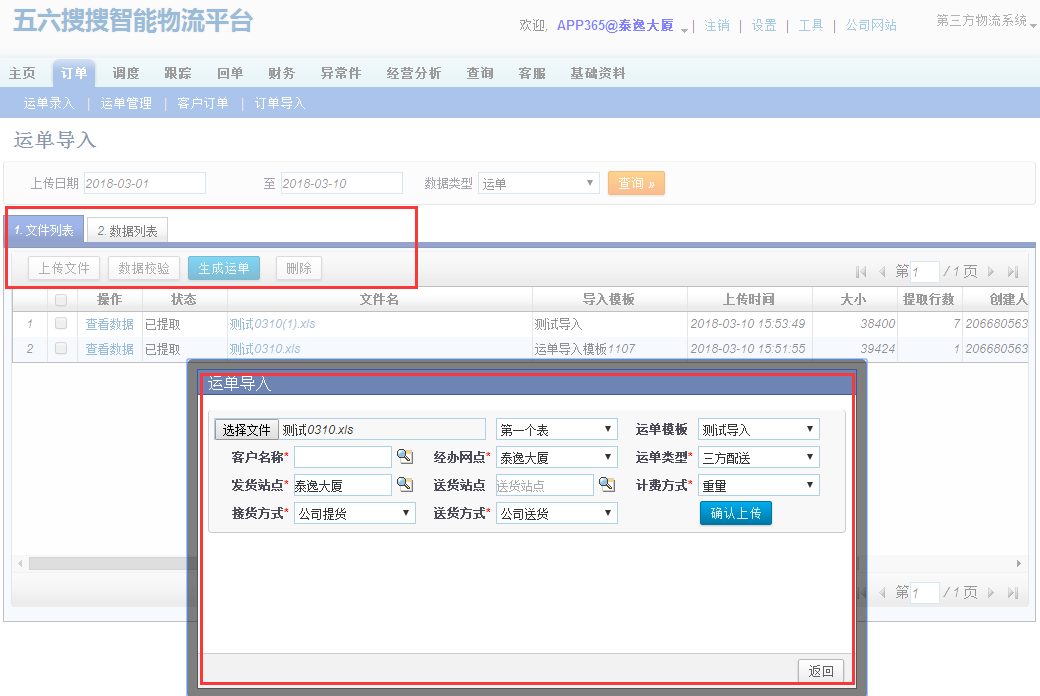Viewport: 1040px width, 696px height.
Task: Go to previous page in top pager
Action: pos(882,272)
